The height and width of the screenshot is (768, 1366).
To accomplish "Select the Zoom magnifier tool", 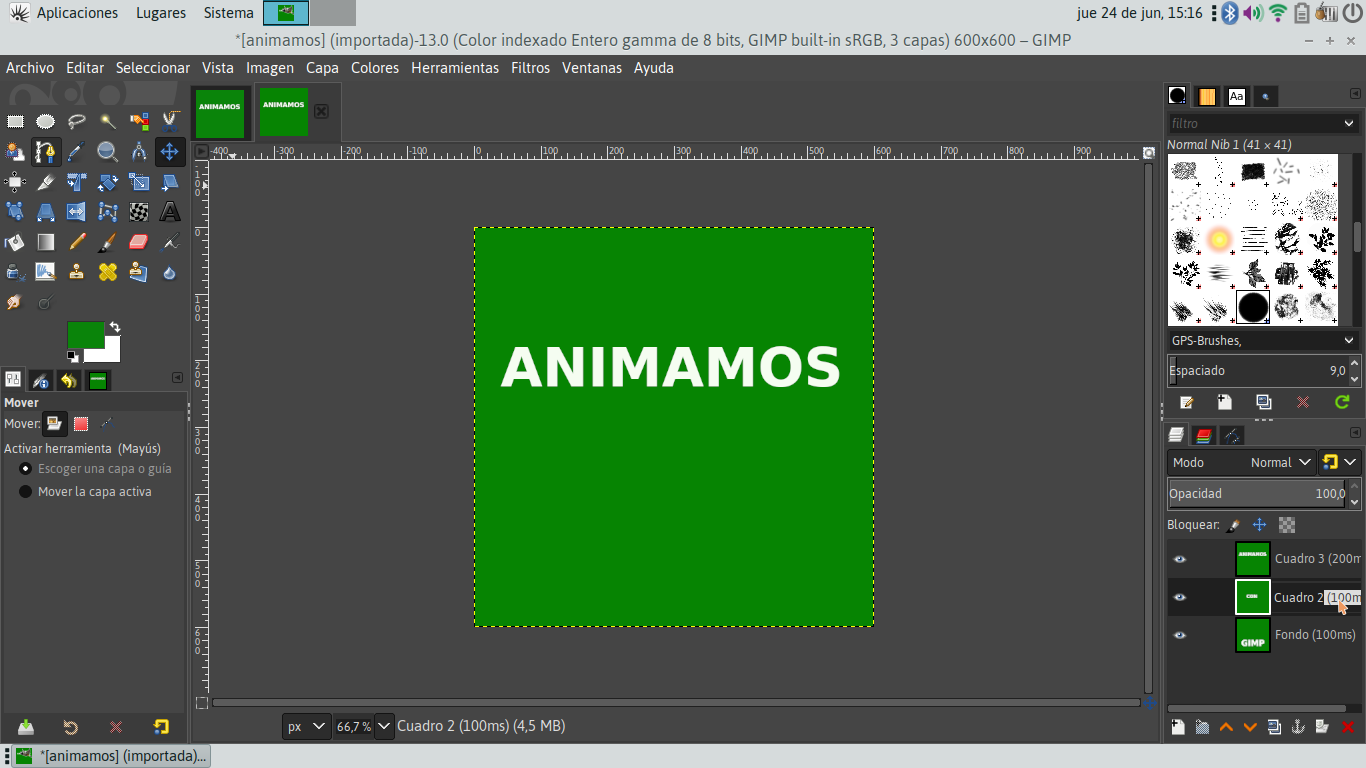I will [x=108, y=152].
